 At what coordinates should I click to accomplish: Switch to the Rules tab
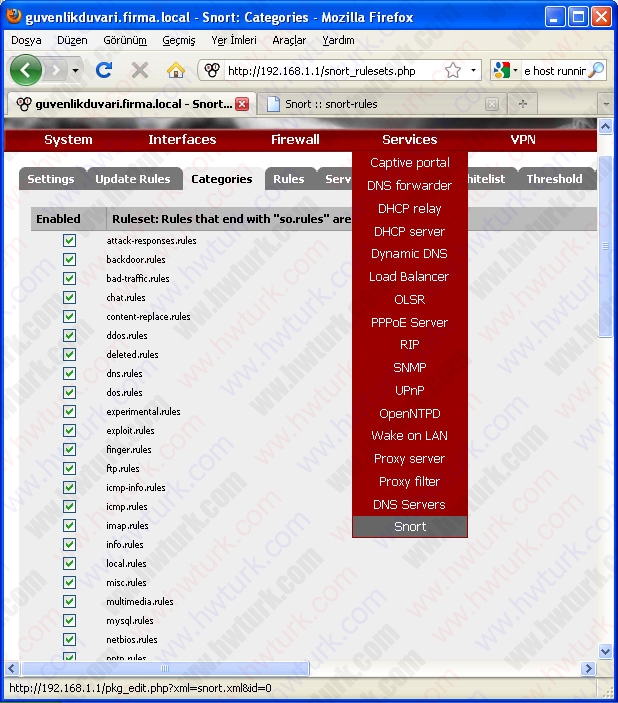288,179
